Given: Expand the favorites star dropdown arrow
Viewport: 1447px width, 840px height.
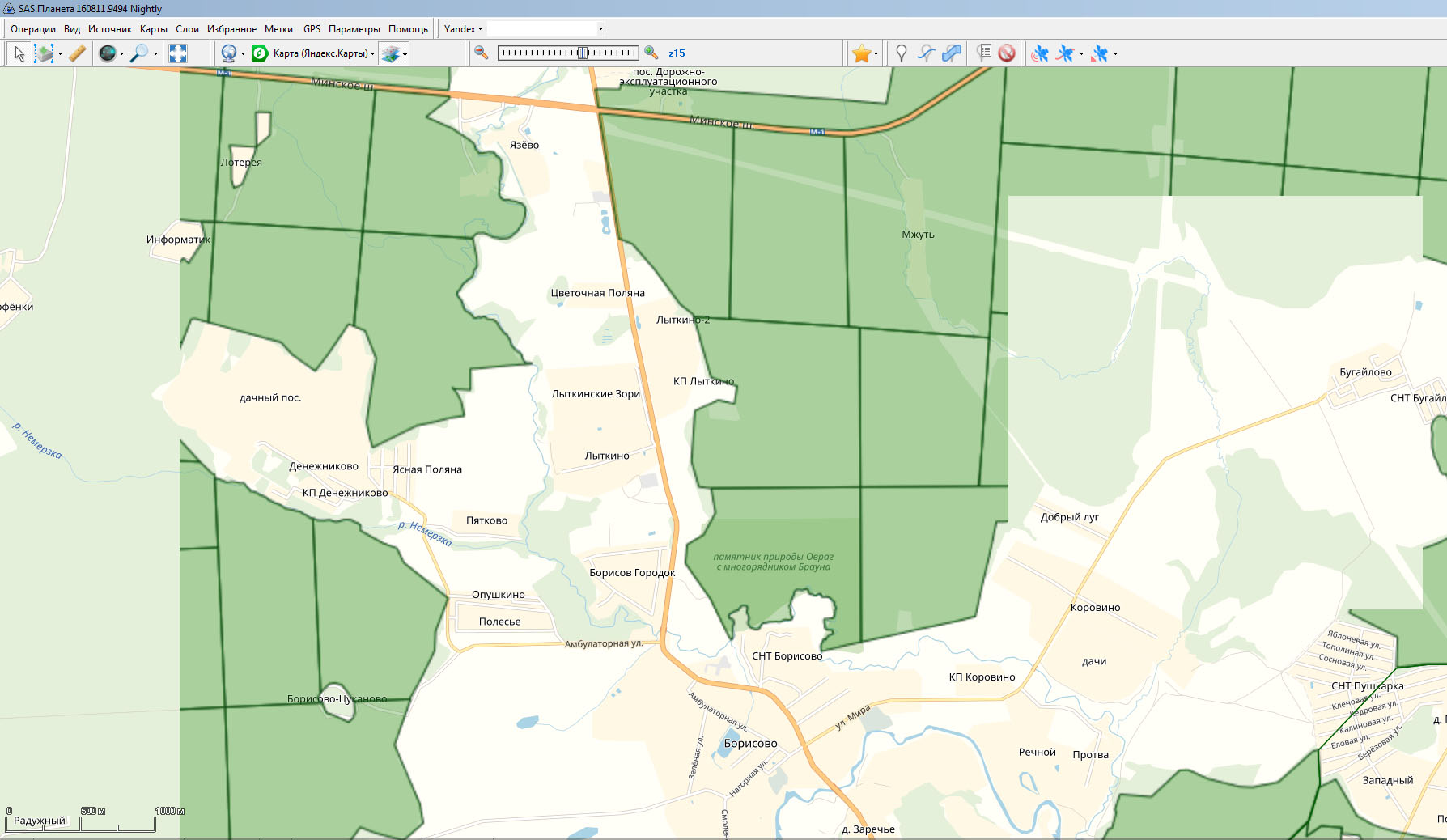Looking at the screenshot, I should click(x=876, y=54).
